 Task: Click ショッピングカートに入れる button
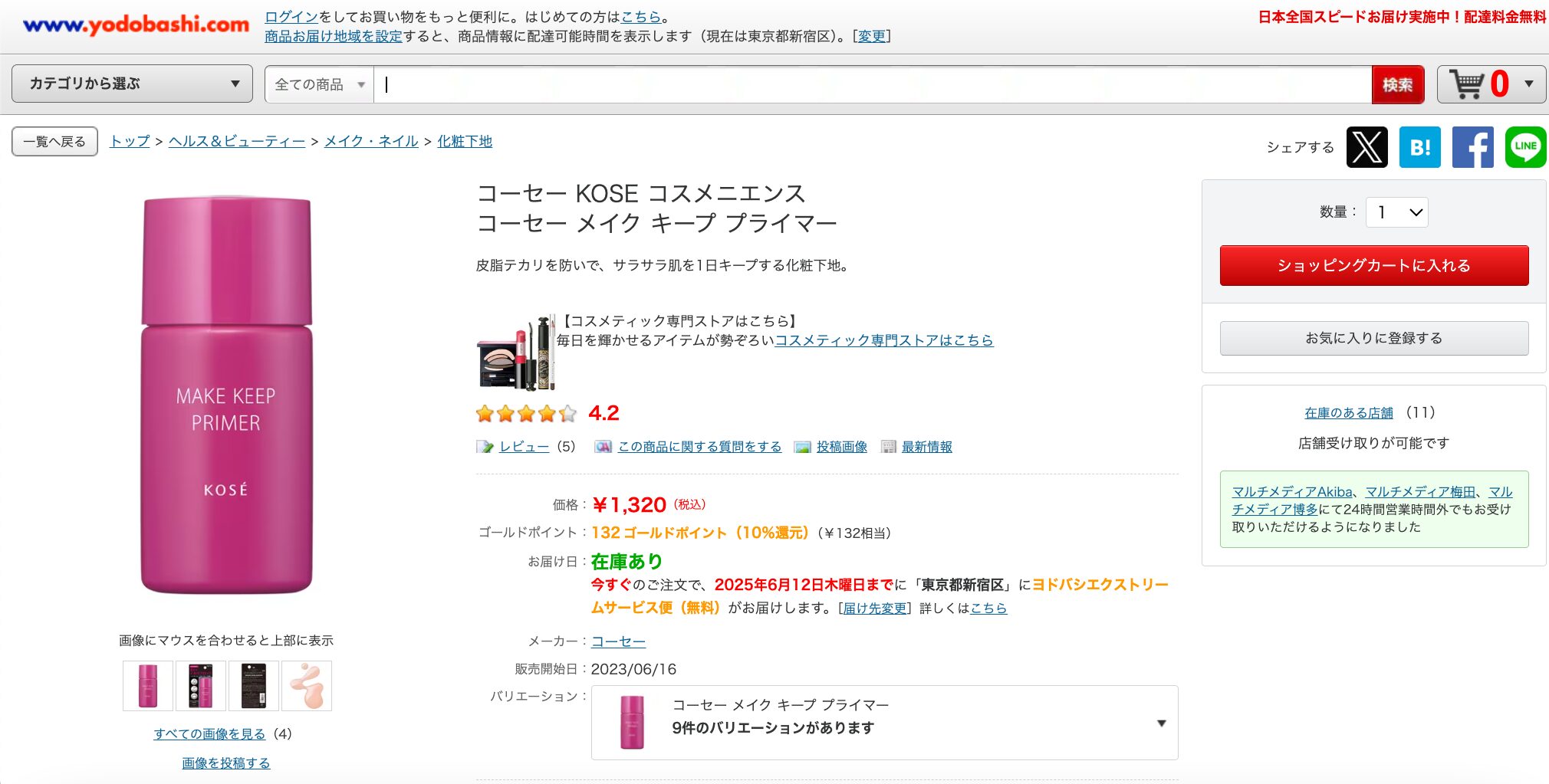click(x=1374, y=265)
